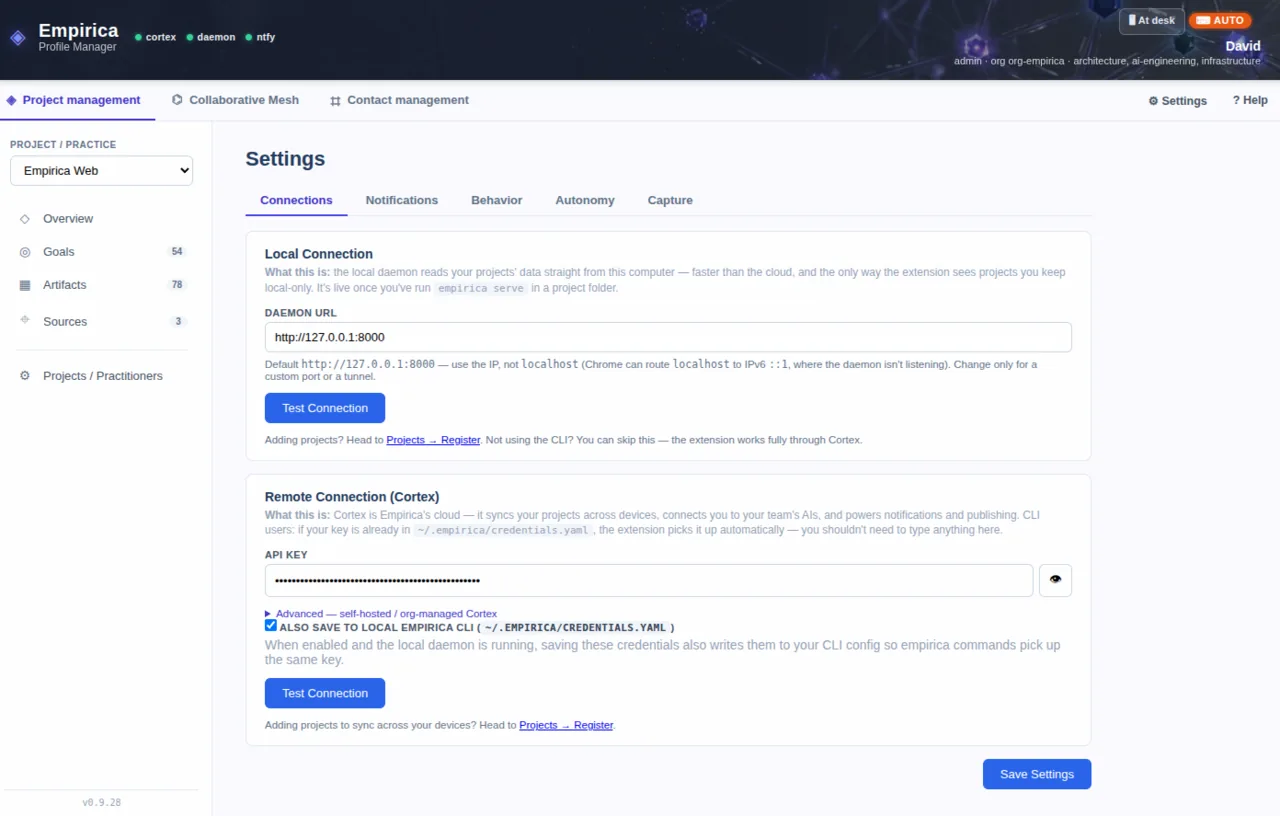Follow Projects → Register link under Local Connection
The width and height of the screenshot is (1280, 816).
[x=433, y=440]
